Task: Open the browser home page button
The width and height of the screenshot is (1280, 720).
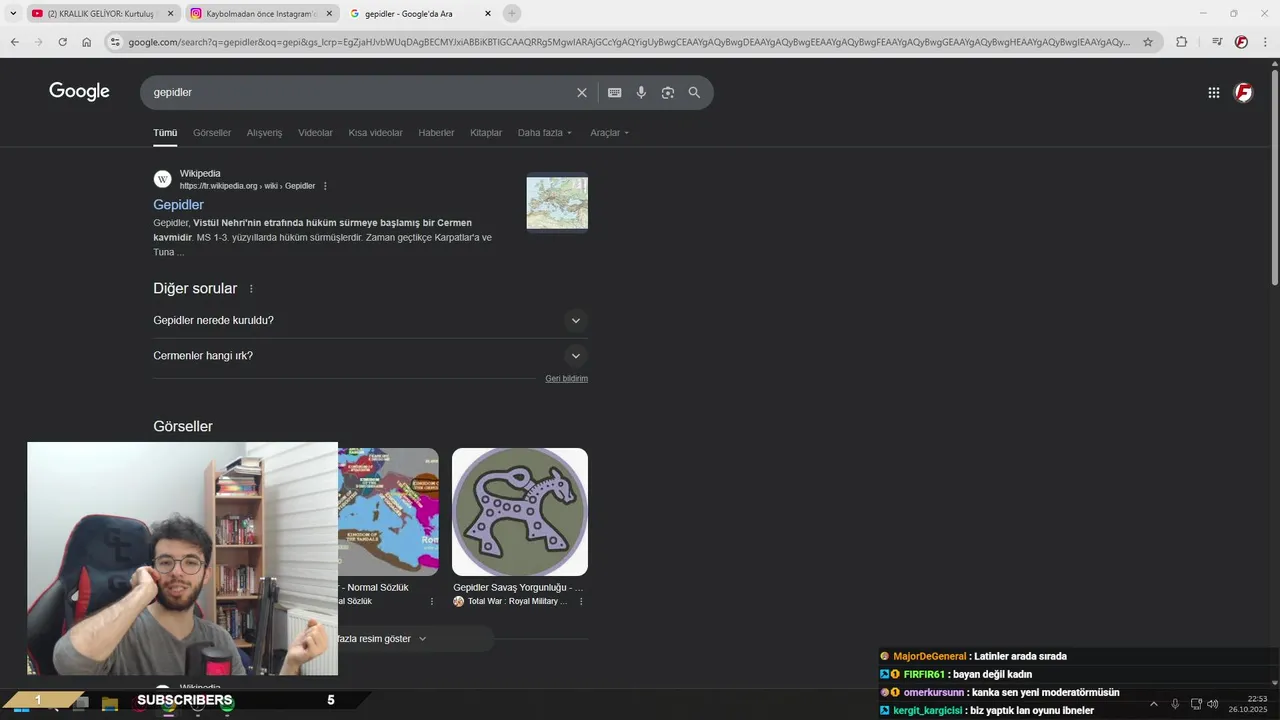Action: coord(87,42)
